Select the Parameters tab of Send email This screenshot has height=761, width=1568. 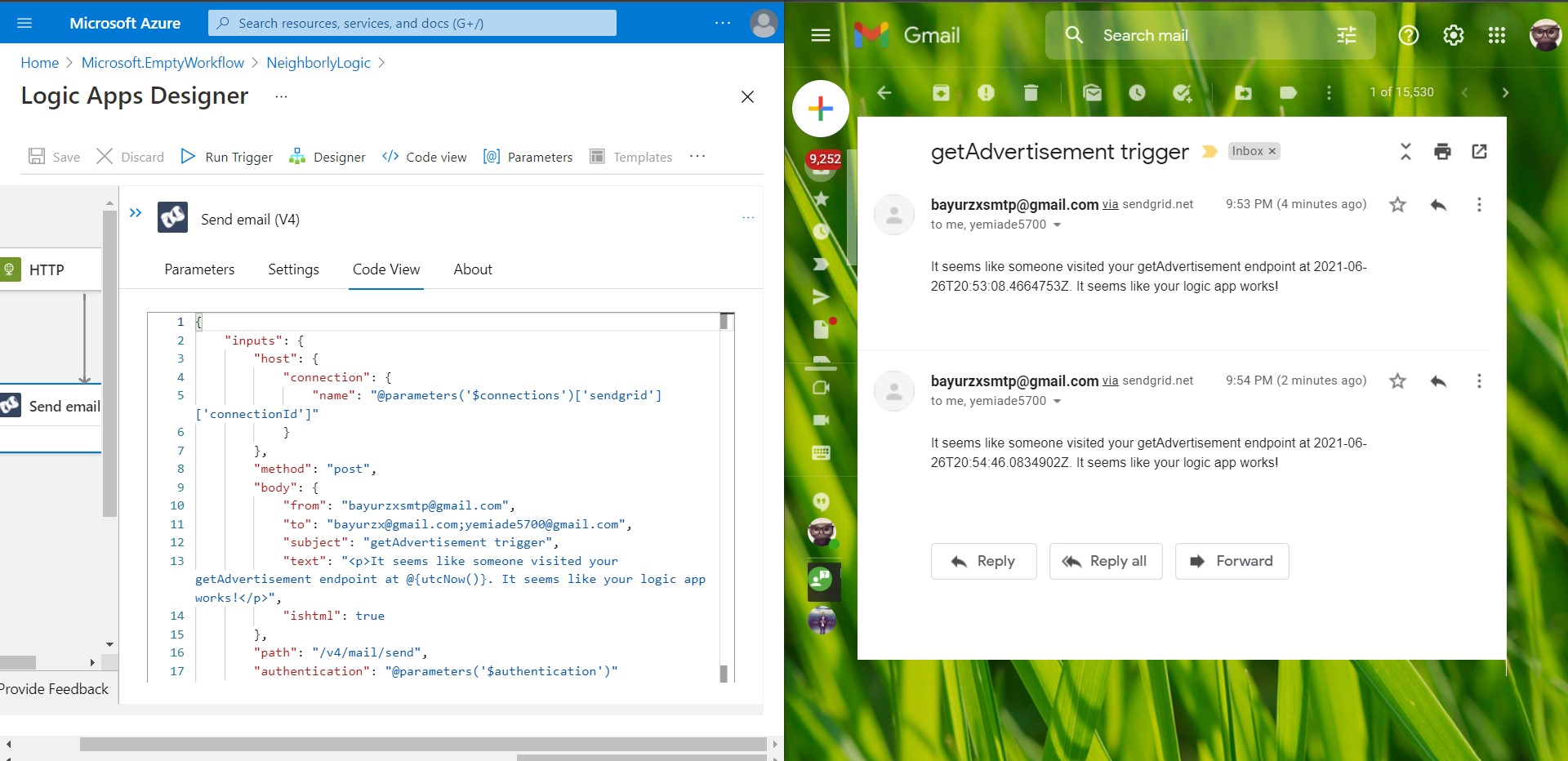tap(199, 269)
